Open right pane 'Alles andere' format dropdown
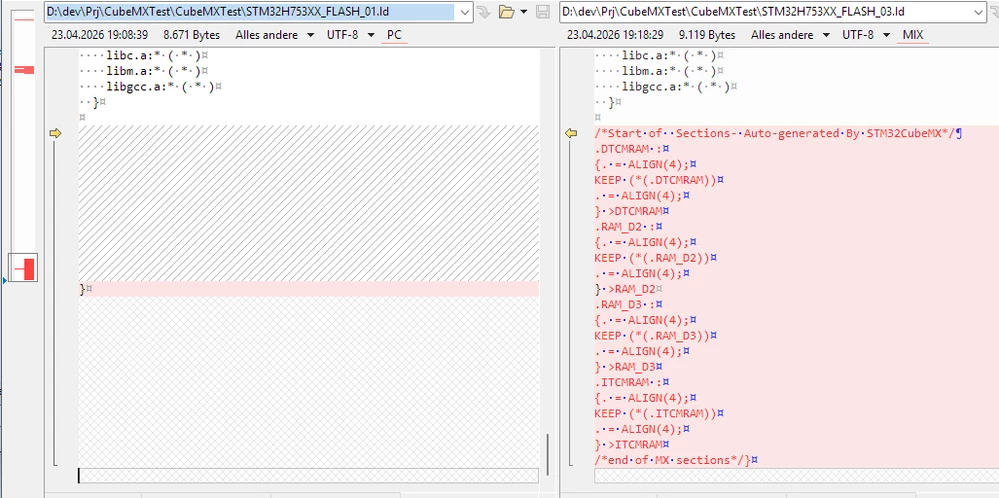The height and width of the screenshot is (498, 999). (790, 35)
